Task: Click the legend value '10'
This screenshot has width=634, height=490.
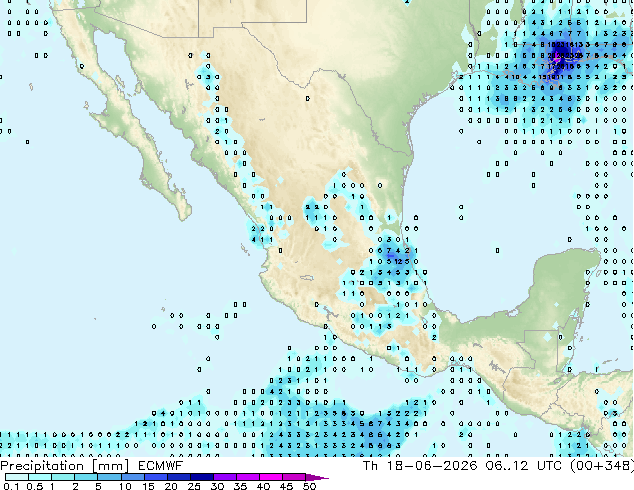Action: tap(125, 486)
